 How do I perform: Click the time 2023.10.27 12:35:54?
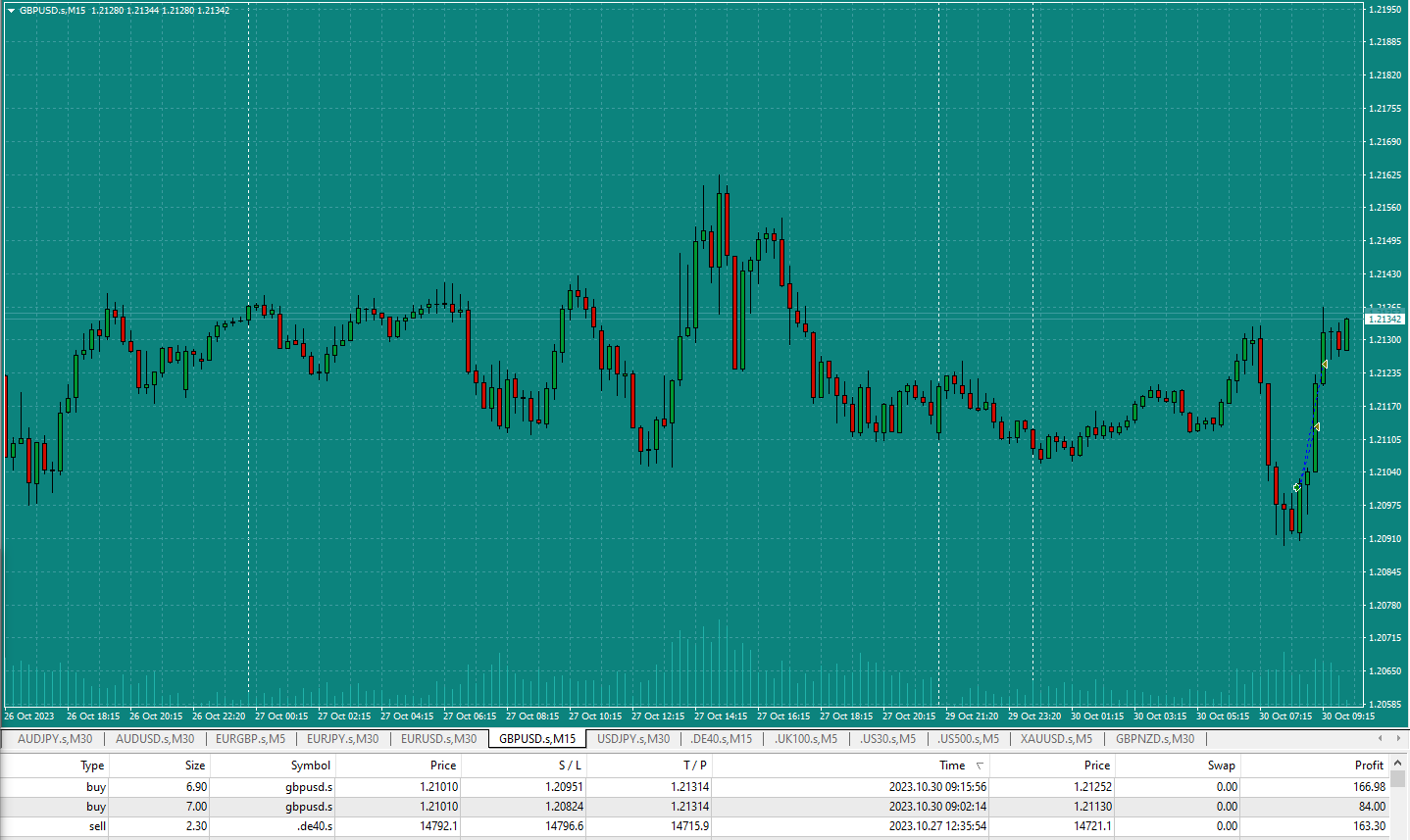pyautogui.click(x=938, y=826)
